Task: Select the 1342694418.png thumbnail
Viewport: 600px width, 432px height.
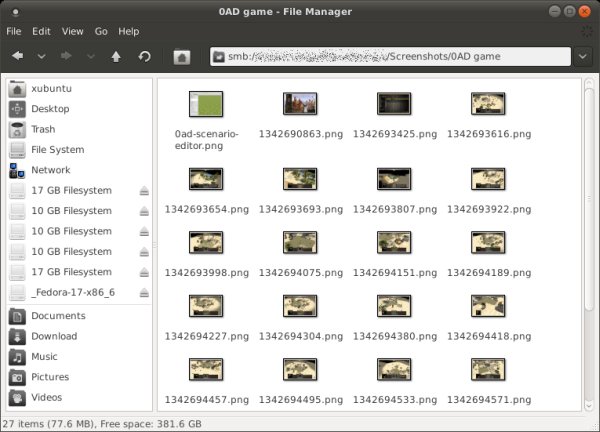Action: tap(488, 306)
